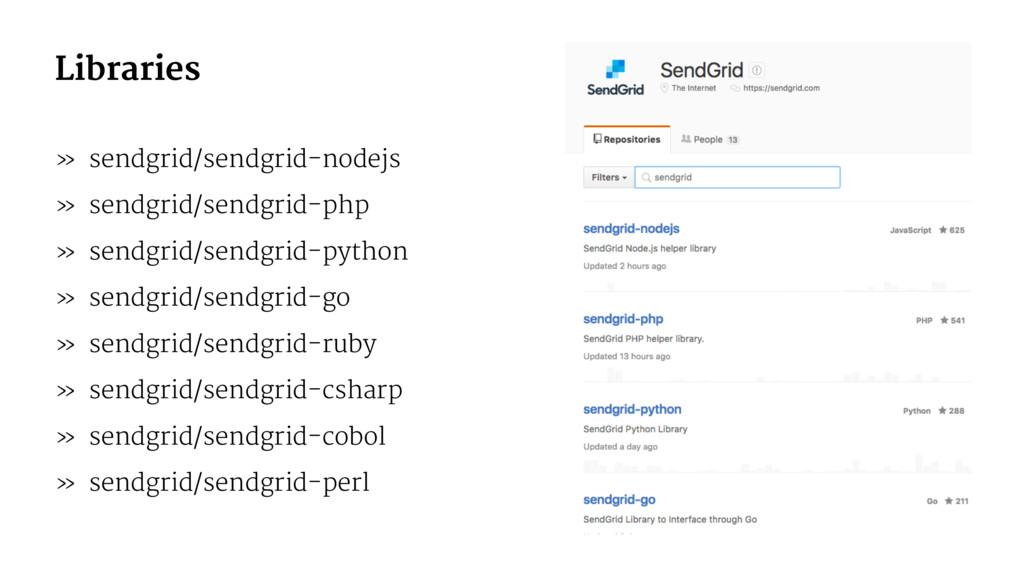The image size is (1024, 576).
Task: Open the sendgrid-go repository link
Action: point(619,500)
